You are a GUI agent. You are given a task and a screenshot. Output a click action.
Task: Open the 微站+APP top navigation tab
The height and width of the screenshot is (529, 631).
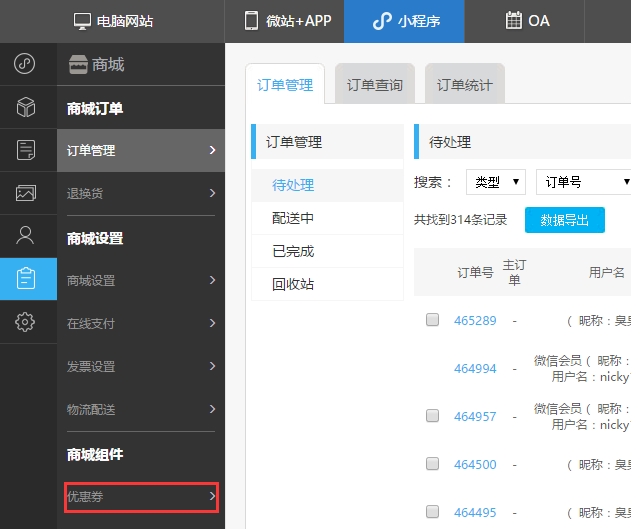coord(285,21)
